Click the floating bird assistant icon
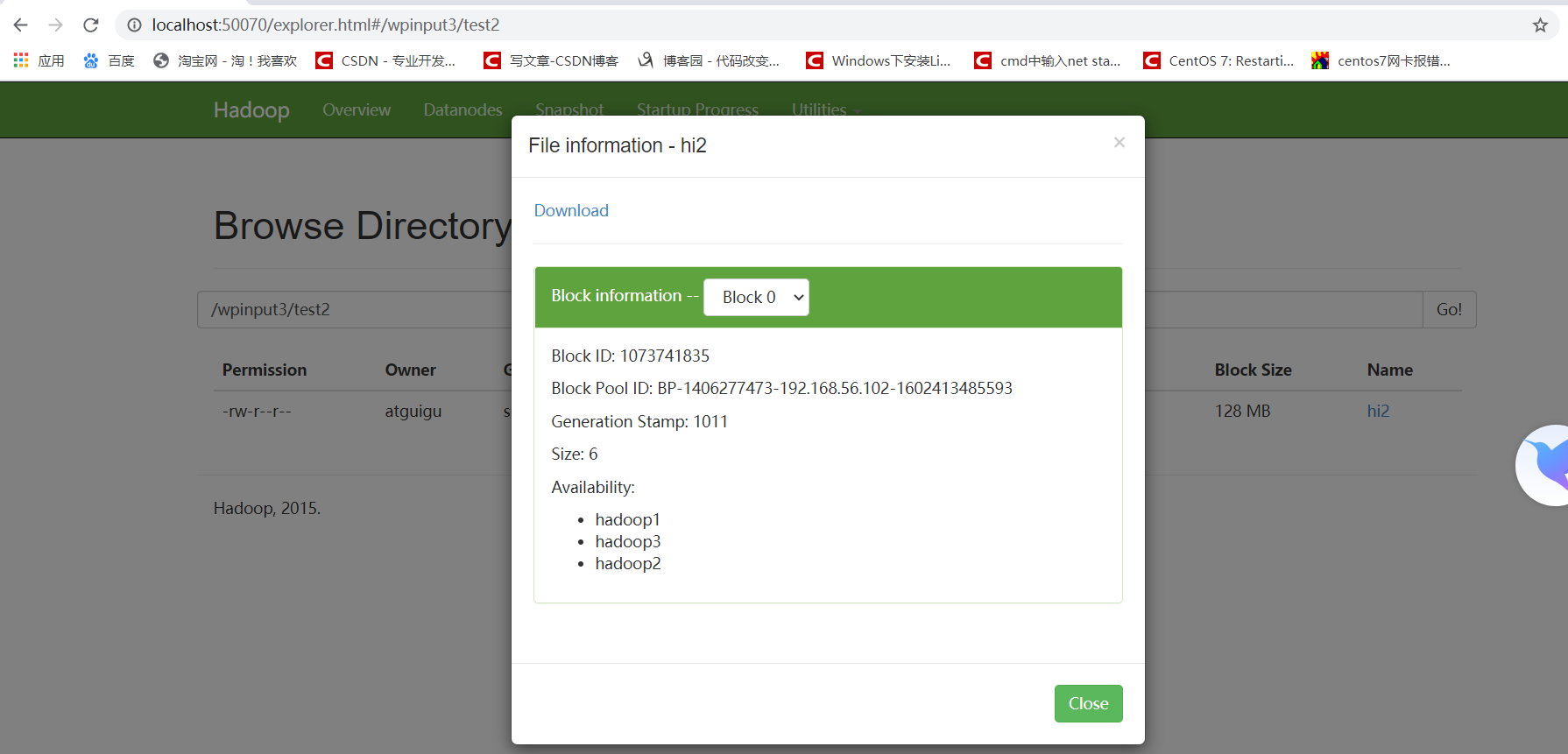 1544,465
